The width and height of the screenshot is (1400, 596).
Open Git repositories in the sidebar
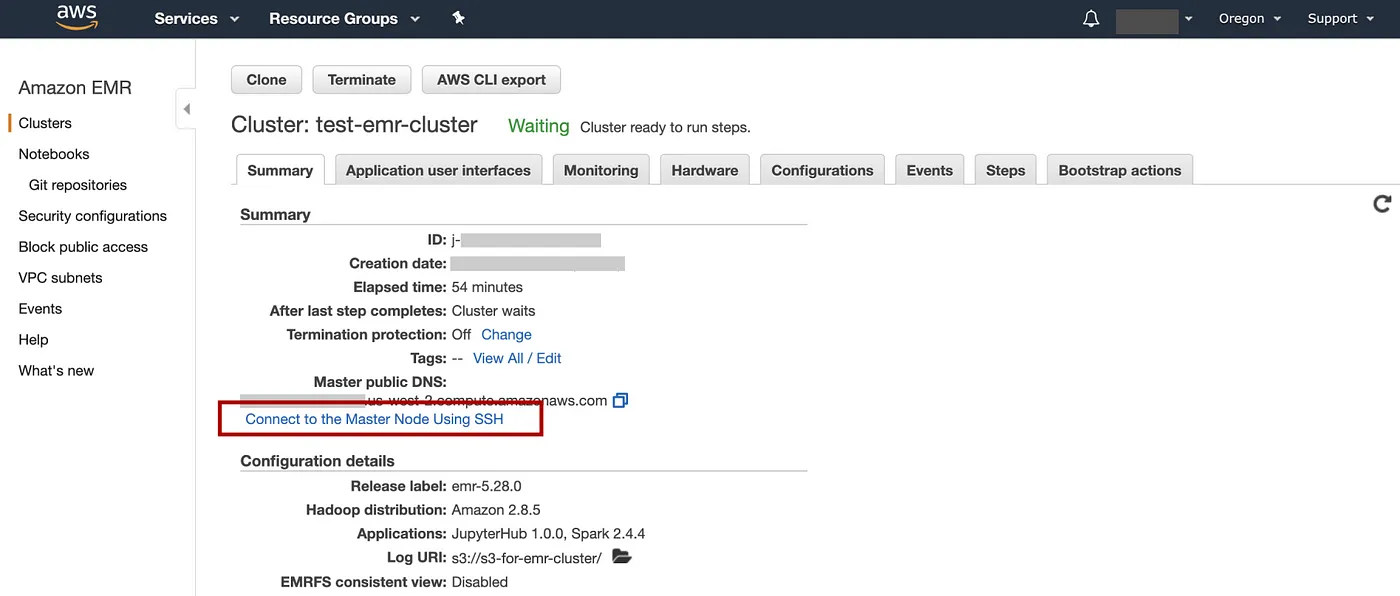[78, 185]
